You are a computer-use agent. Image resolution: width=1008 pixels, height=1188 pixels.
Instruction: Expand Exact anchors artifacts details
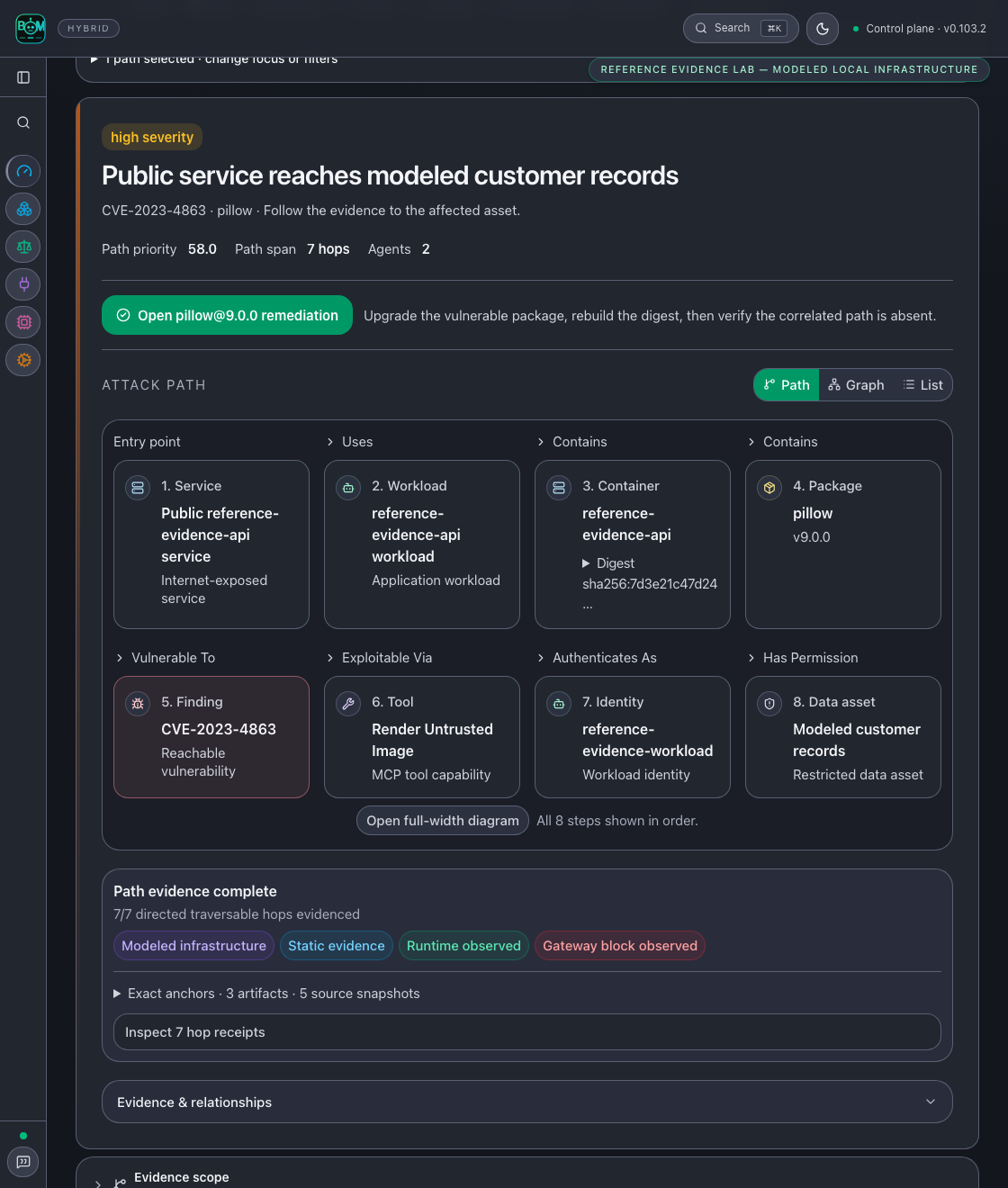(266, 994)
